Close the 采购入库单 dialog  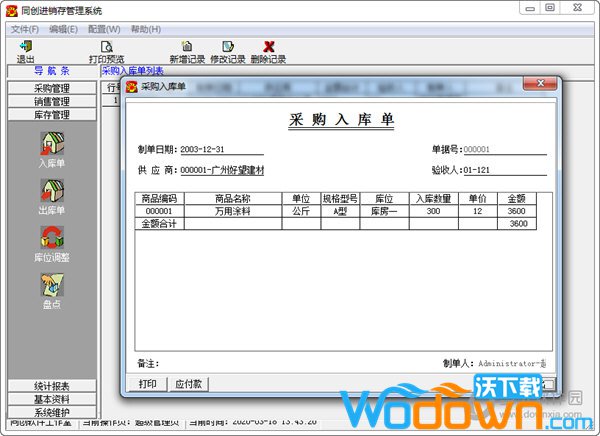(540, 83)
